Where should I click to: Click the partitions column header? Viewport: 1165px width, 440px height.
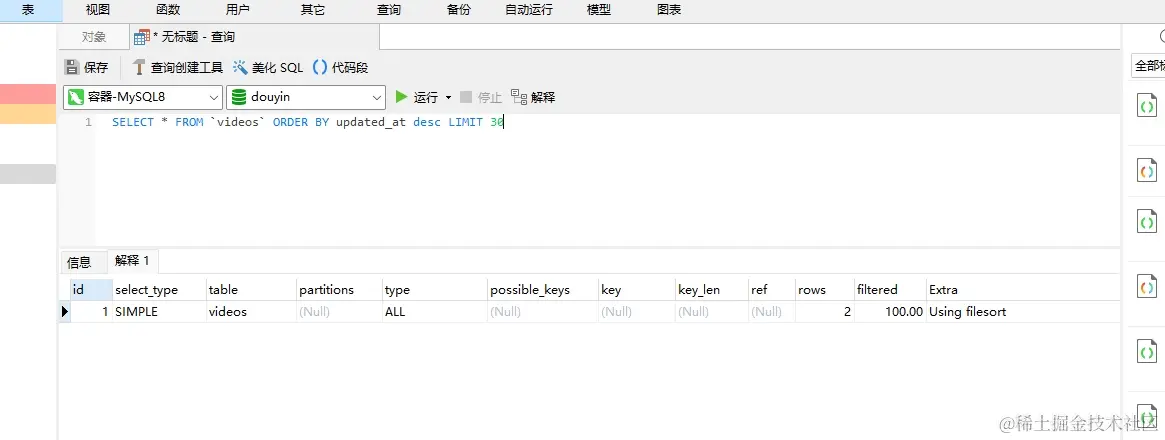pyautogui.click(x=339, y=290)
